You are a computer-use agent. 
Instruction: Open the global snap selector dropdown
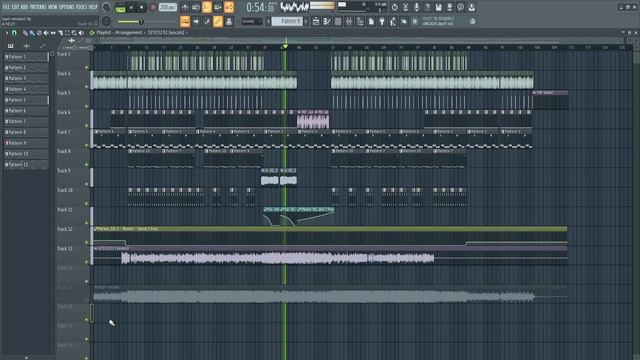click(x=252, y=21)
